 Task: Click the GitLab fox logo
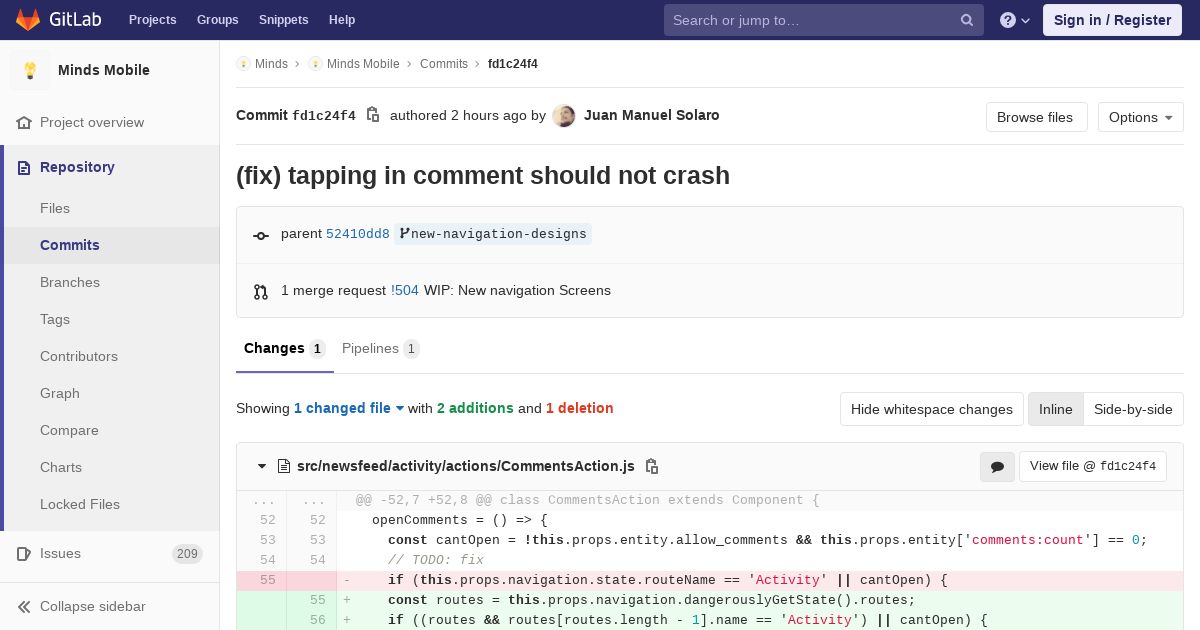pyautogui.click(x=29, y=20)
